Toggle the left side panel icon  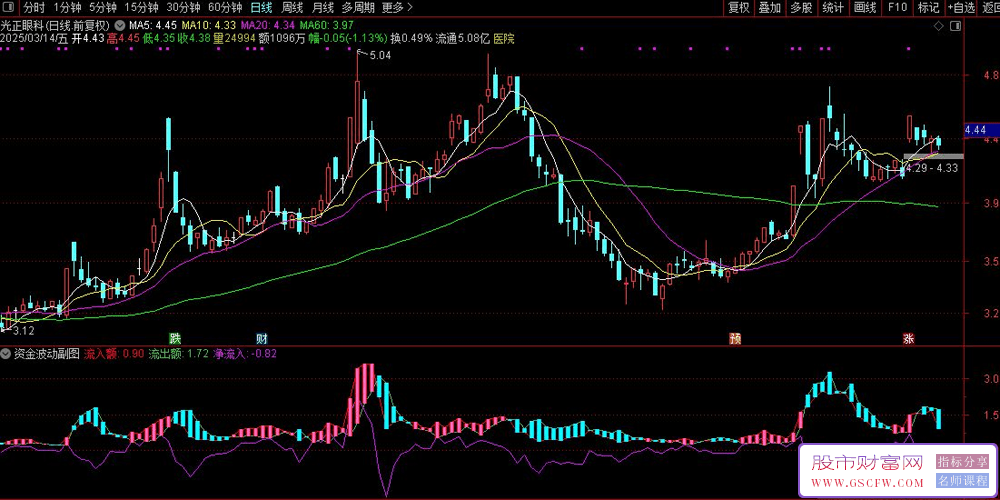coord(10,8)
